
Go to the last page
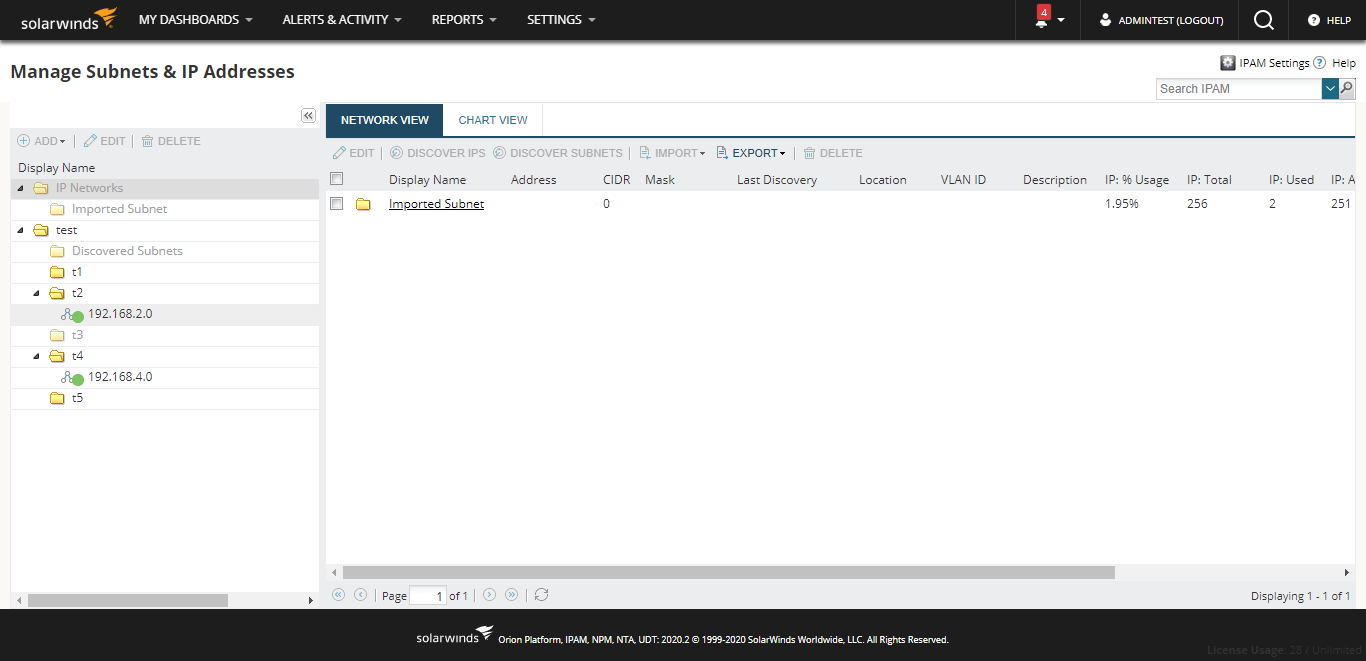pyautogui.click(x=512, y=594)
